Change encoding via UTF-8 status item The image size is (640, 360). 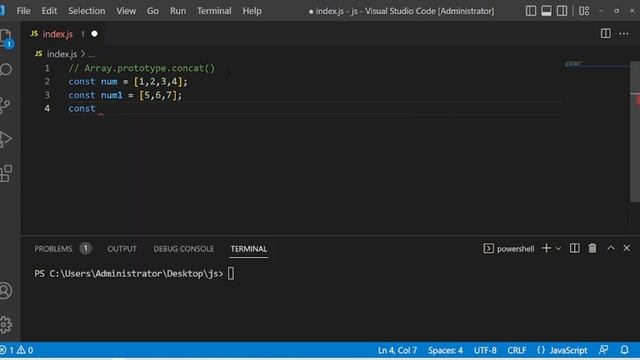tap(485, 350)
